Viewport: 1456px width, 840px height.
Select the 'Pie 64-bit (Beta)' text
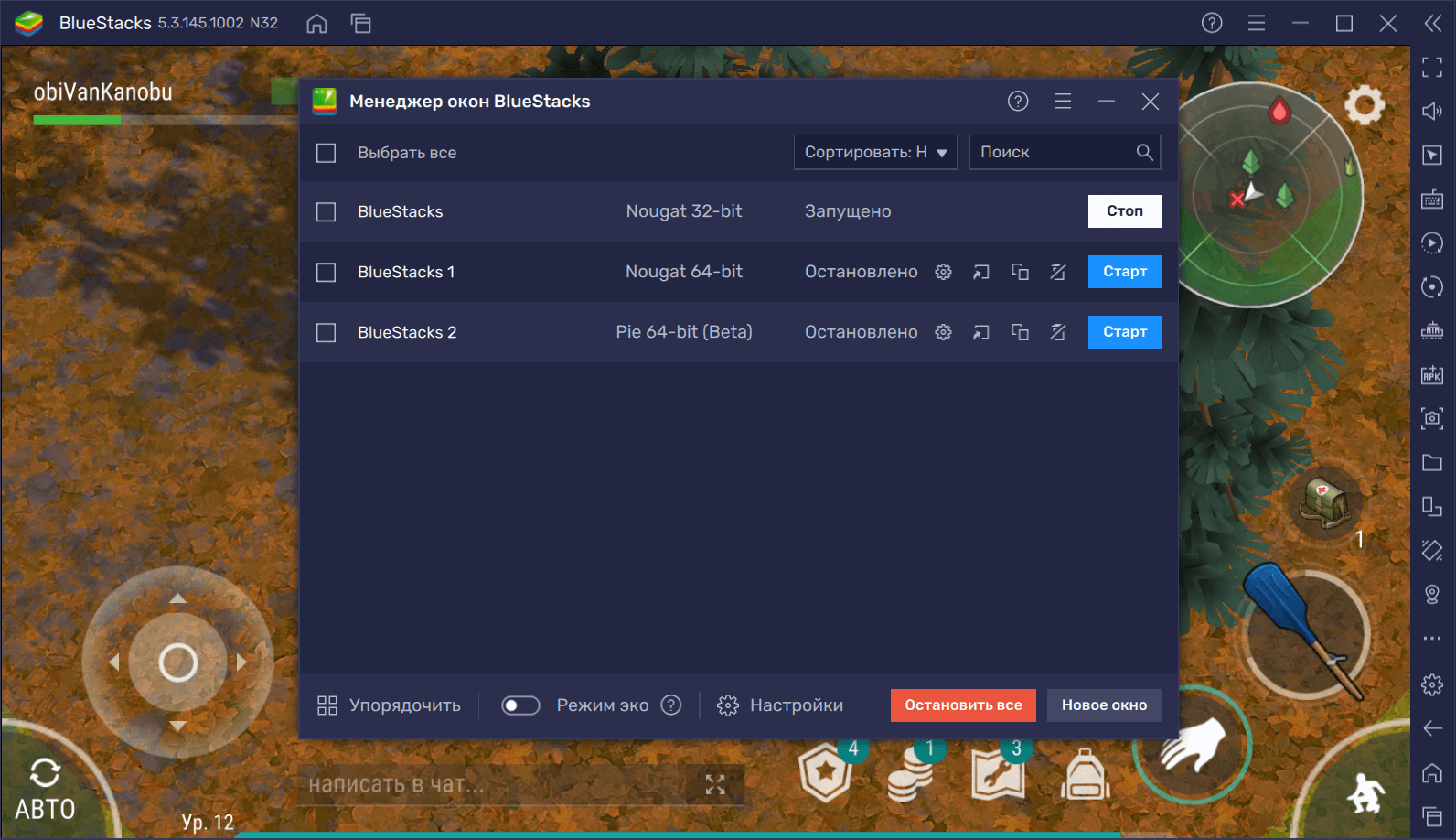tap(684, 332)
